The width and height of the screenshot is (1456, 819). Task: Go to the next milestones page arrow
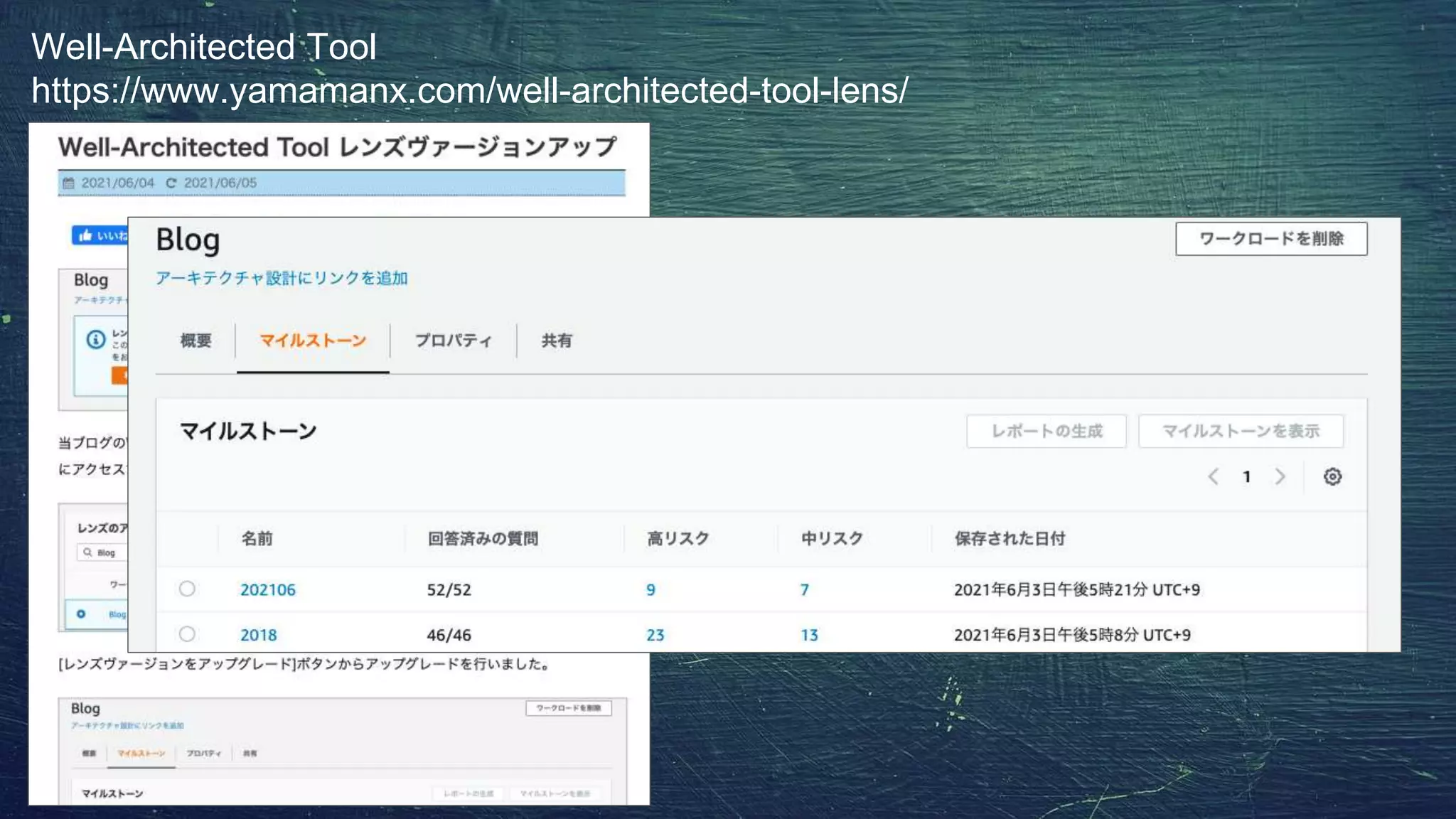pos(1280,476)
